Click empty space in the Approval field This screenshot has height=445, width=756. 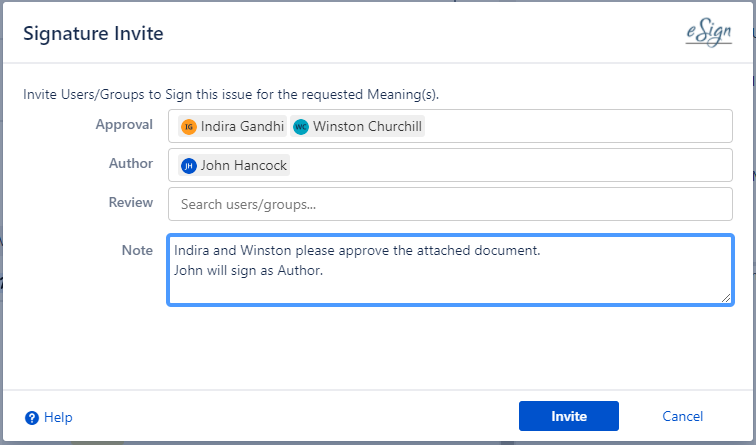point(580,127)
